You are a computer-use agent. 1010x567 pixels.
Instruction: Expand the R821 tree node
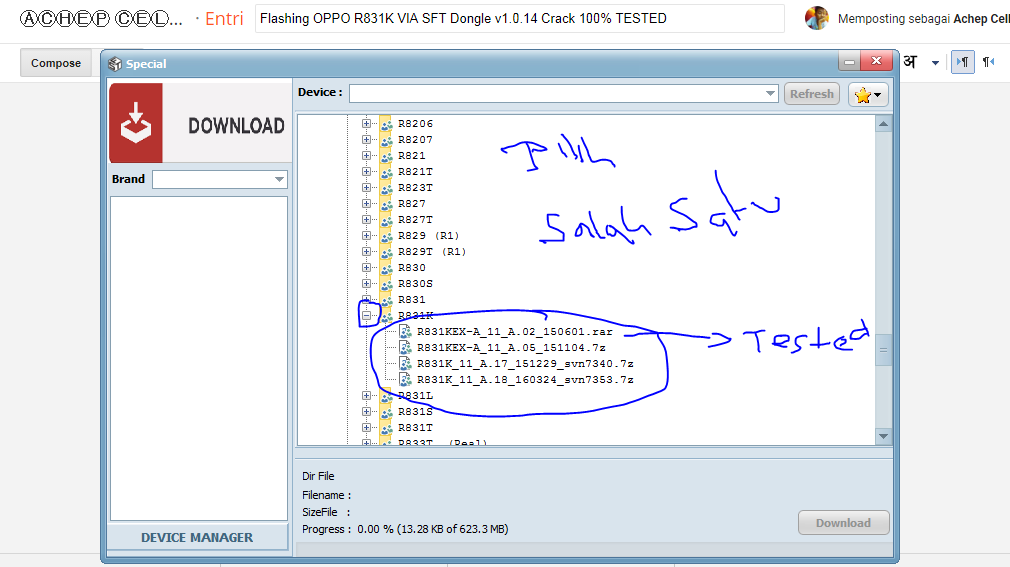[x=366, y=156]
